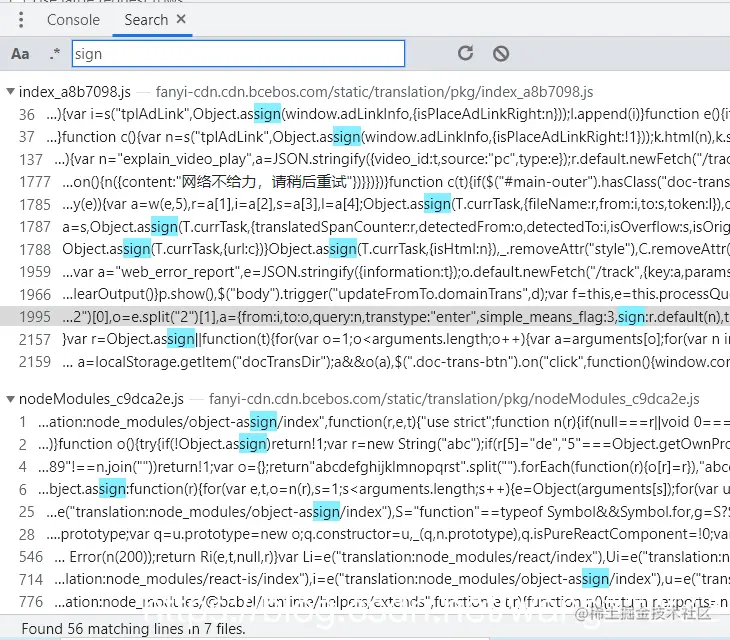The height and width of the screenshot is (640, 730).
Task: Open line 1959 web_error_report result
Action: [365, 272]
